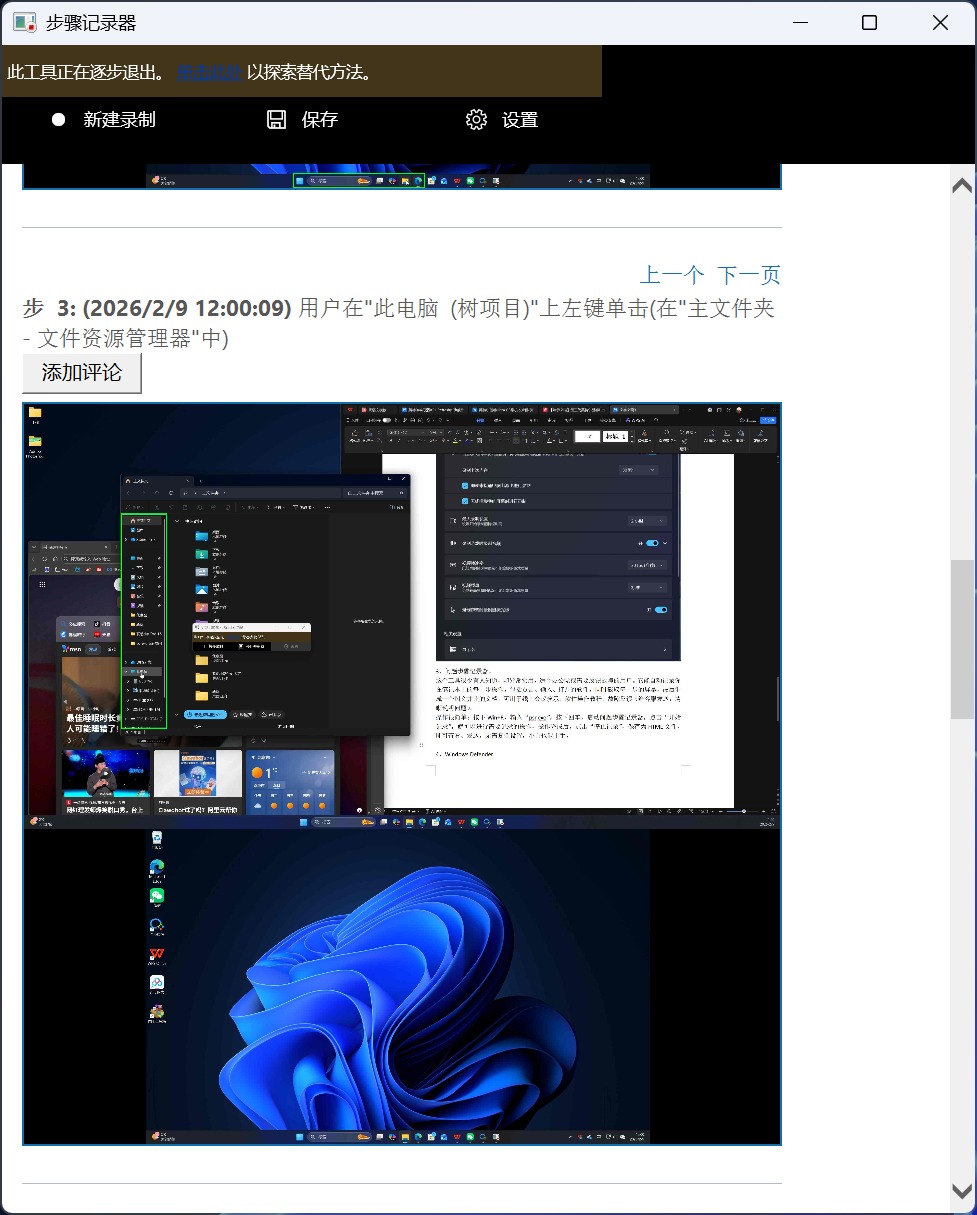The height and width of the screenshot is (1215, 977).
Task: Save the recording using 保存
Action: click(x=320, y=119)
